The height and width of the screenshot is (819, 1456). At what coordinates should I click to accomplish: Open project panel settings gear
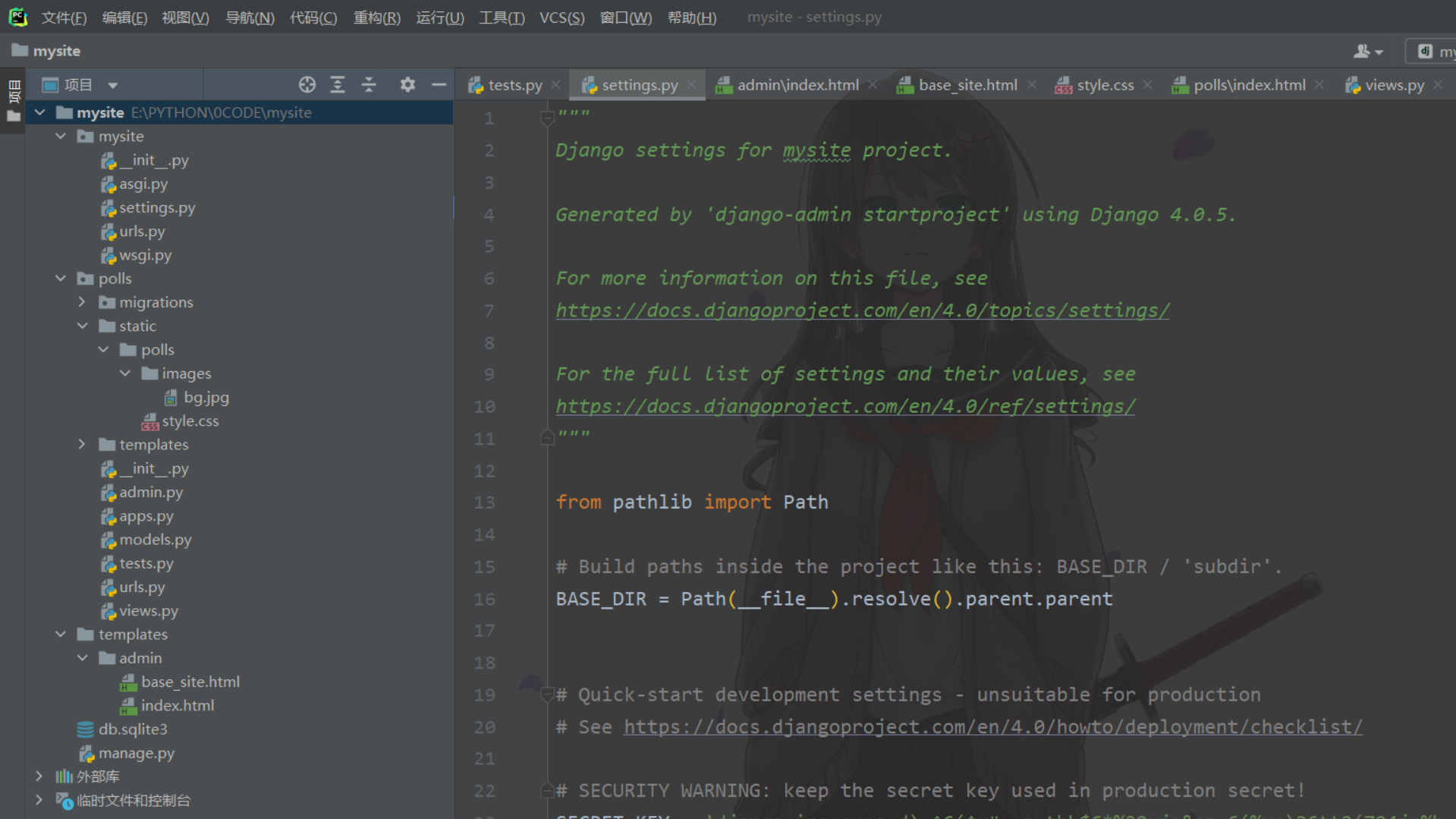pos(407,85)
